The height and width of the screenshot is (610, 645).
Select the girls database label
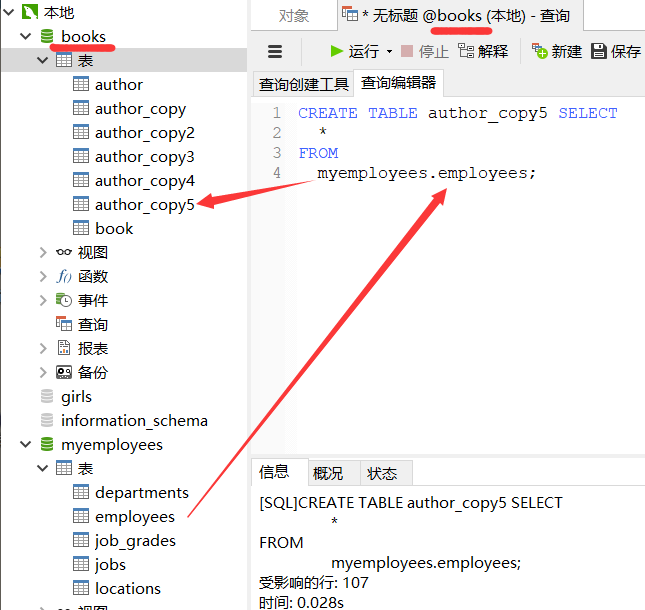click(x=76, y=397)
